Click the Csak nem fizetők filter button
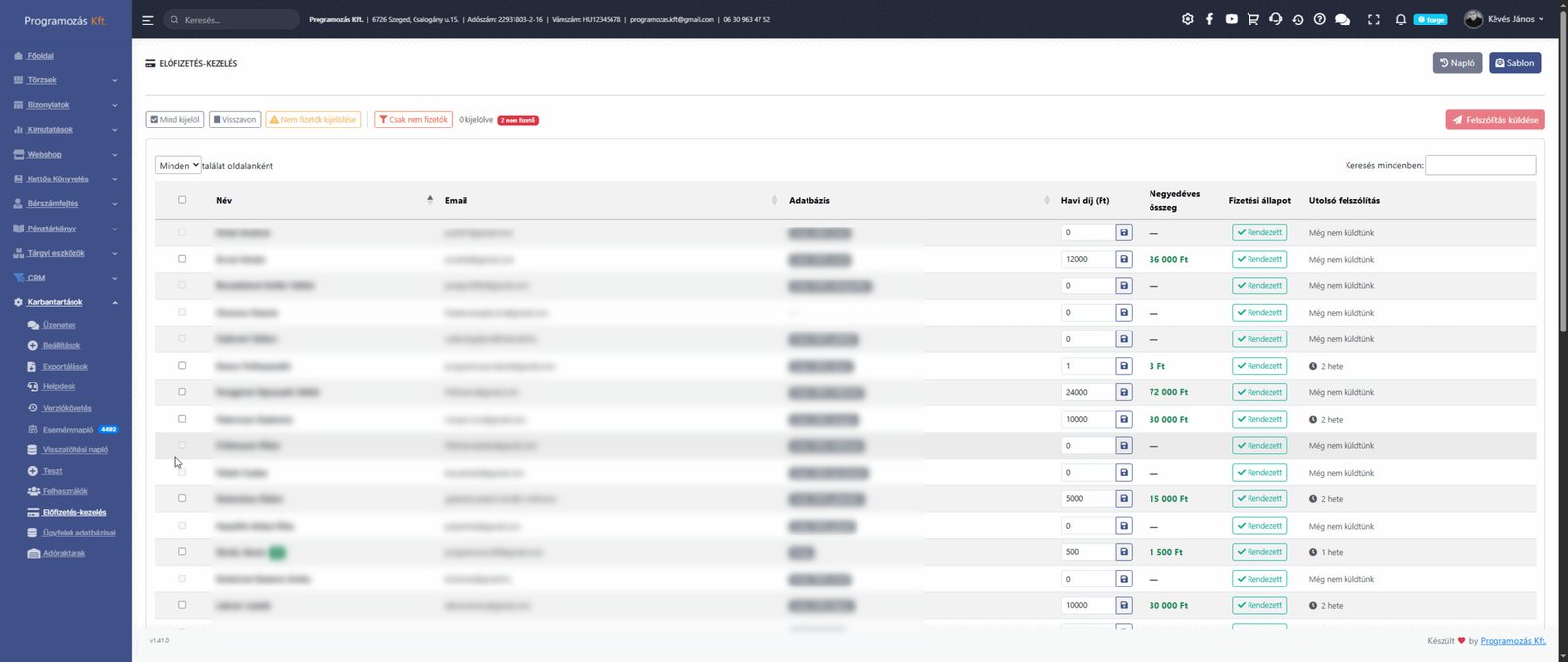 (x=414, y=120)
